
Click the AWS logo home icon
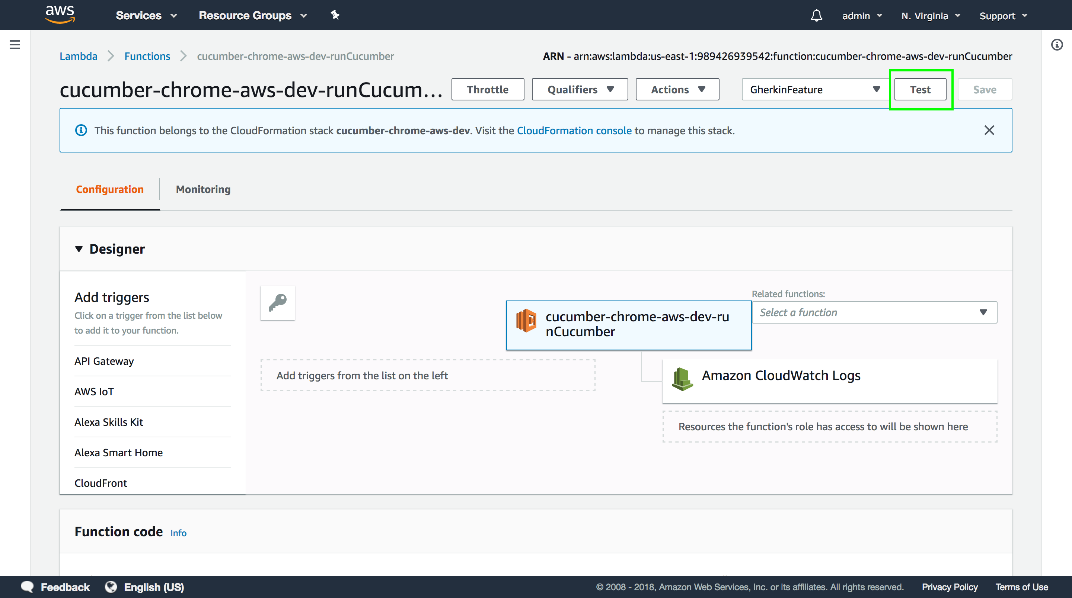pyautogui.click(x=59, y=15)
